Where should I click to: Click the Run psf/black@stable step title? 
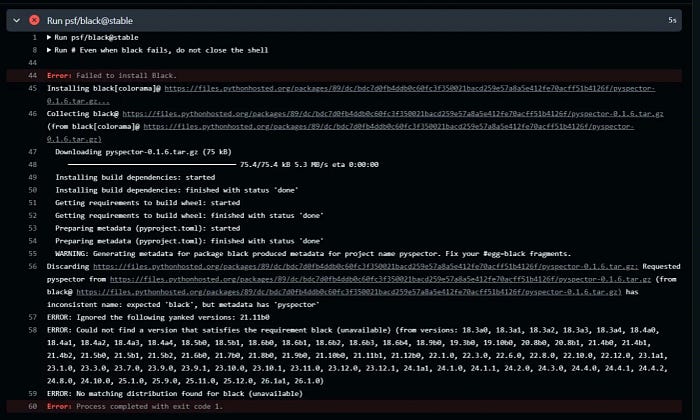(x=90, y=21)
